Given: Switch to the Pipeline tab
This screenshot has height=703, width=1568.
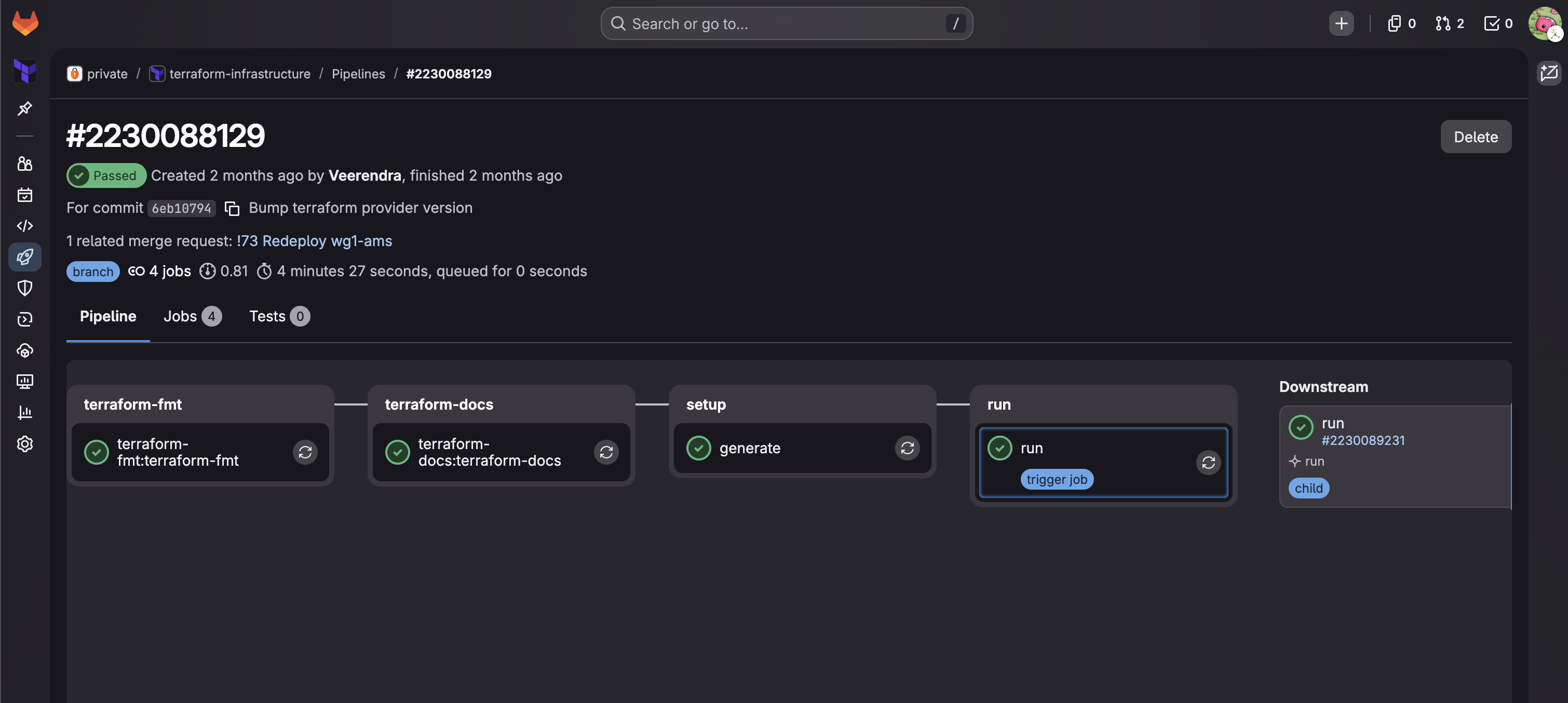Looking at the screenshot, I should (108, 317).
